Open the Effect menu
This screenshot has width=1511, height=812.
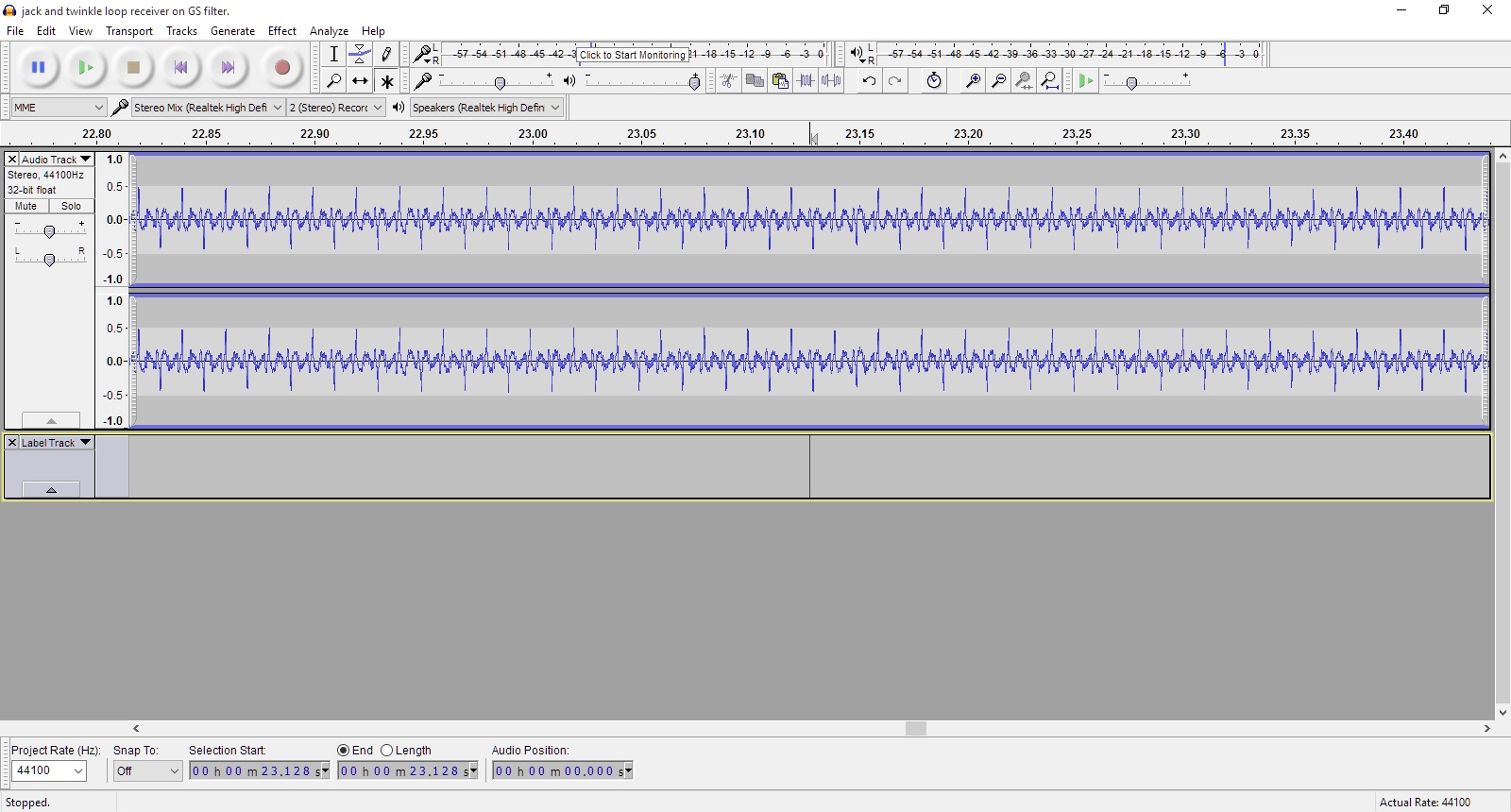point(281,31)
